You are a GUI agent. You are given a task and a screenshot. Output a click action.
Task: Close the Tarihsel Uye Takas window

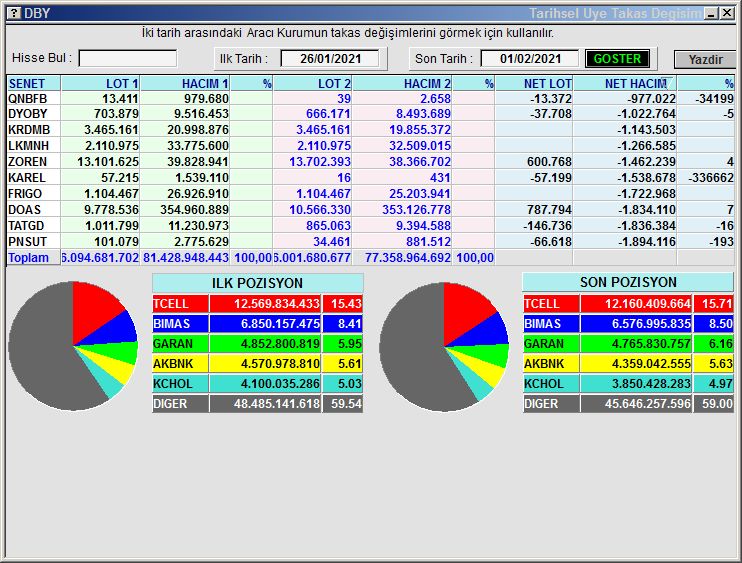[x=727, y=13]
